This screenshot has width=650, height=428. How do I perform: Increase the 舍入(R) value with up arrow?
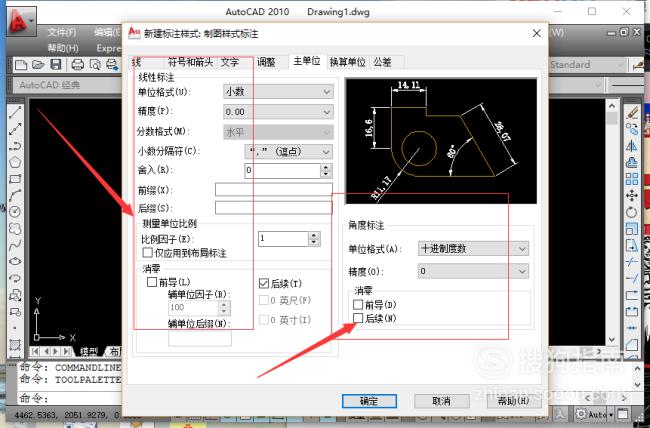[326, 167]
